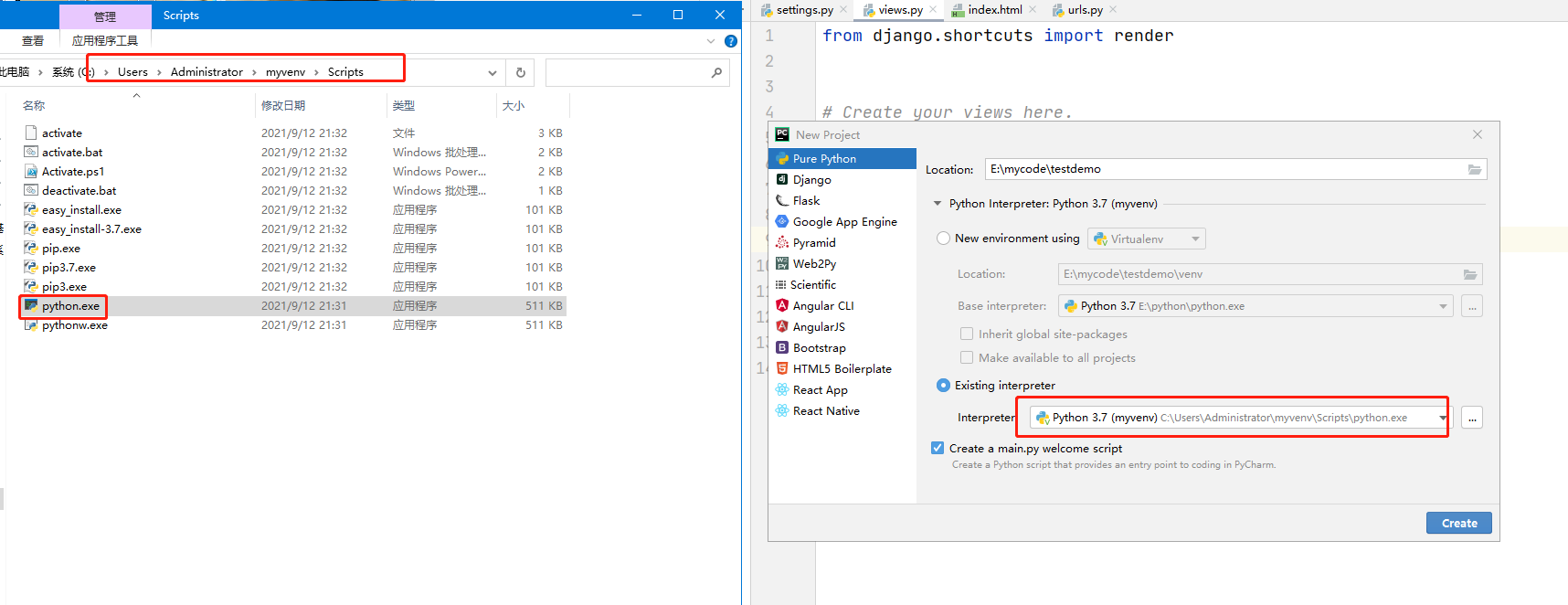
Task: Click the help icon in File Explorer
Action: coord(731,41)
